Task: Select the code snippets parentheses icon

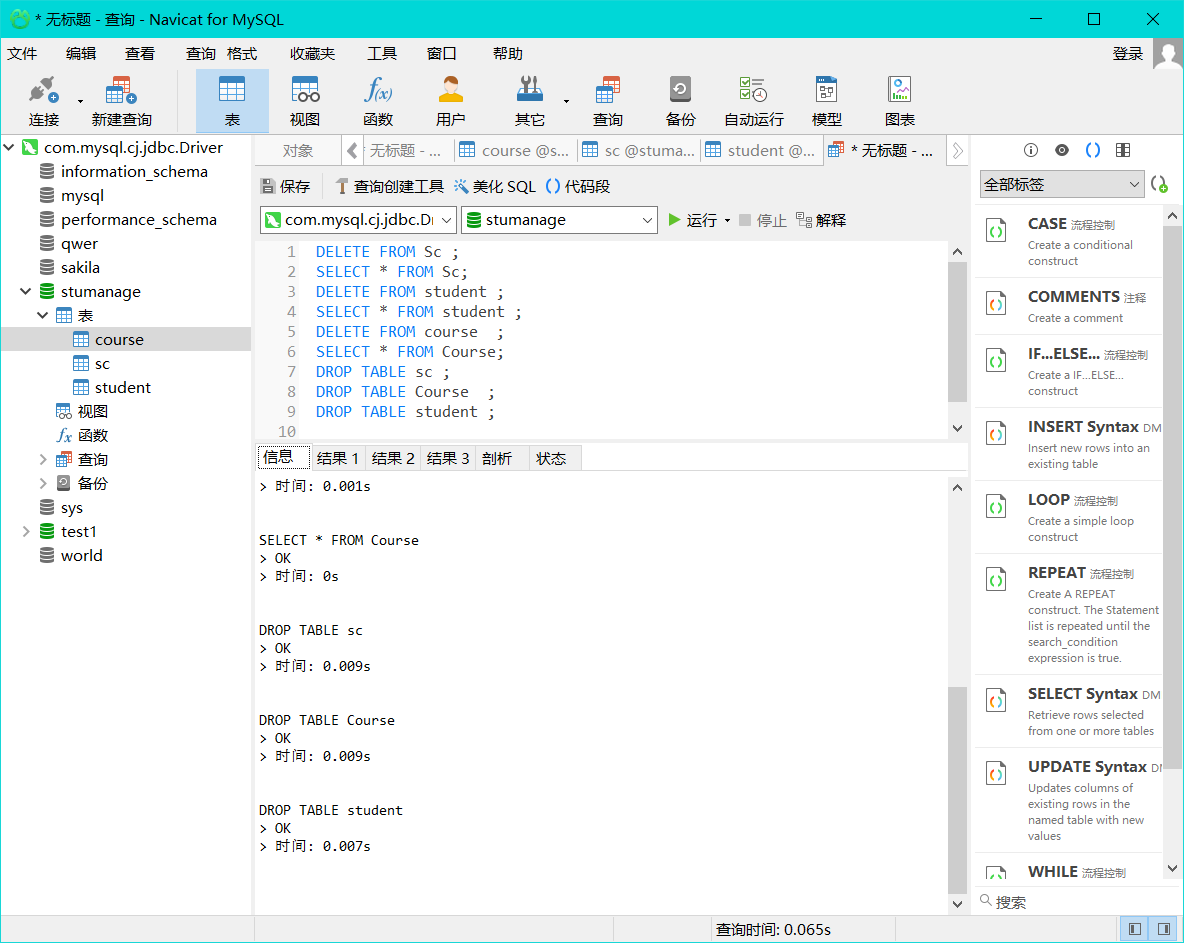Action: pyautogui.click(x=1093, y=150)
